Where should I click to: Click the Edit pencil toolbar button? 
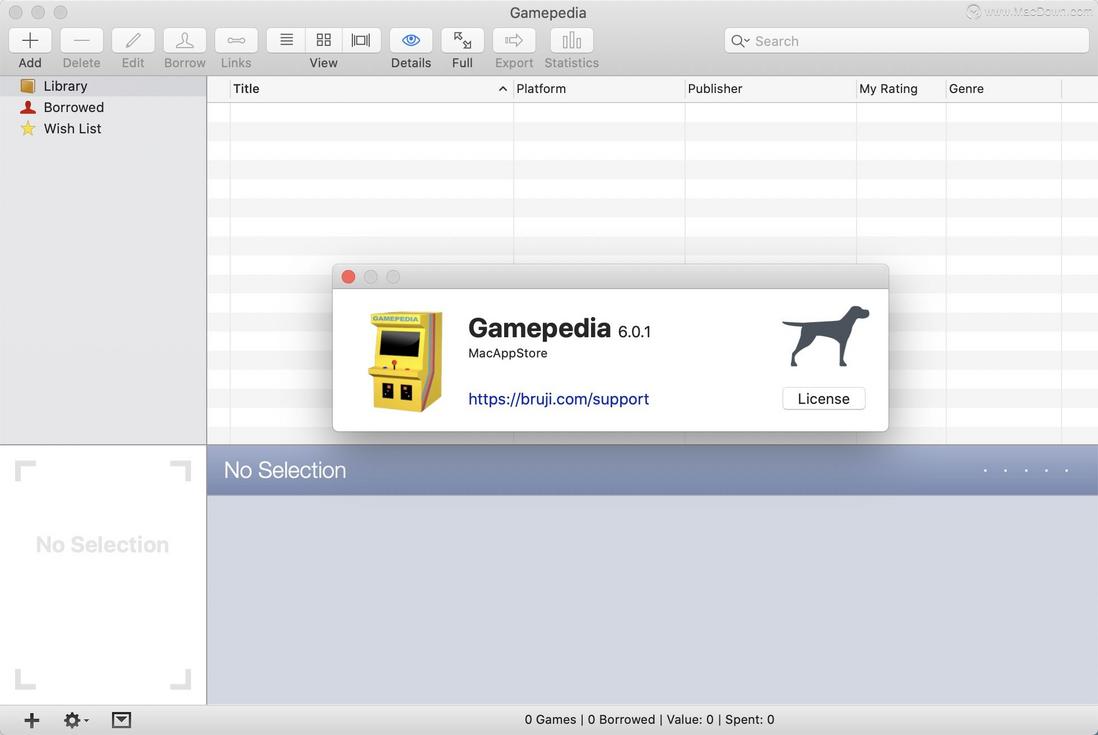point(133,41)
